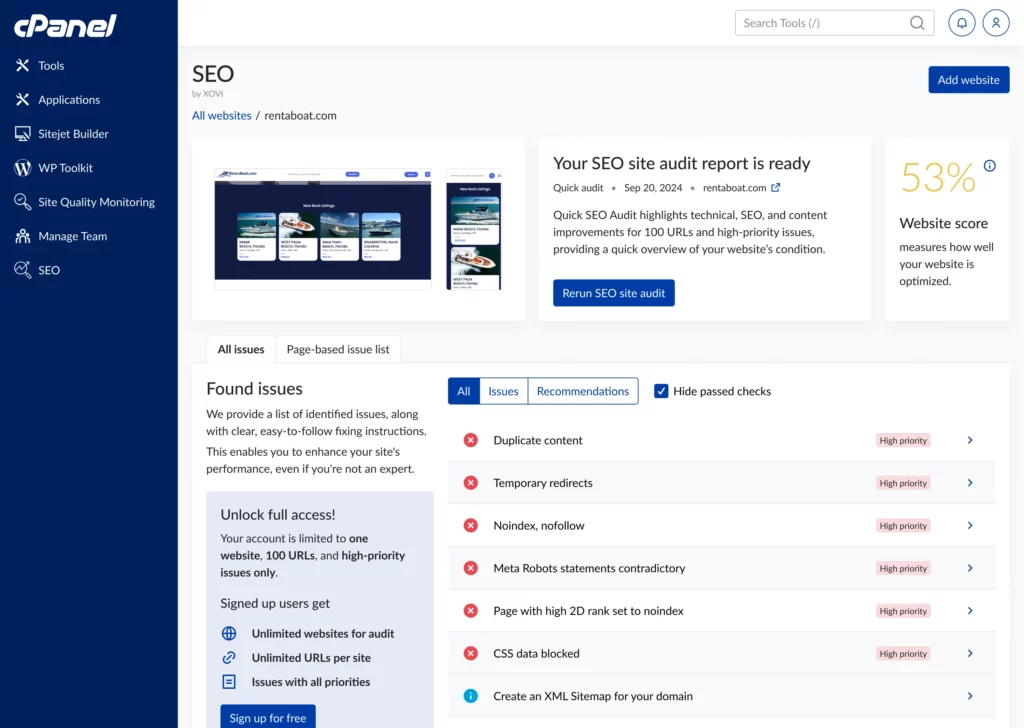Click the Rerun SEO site audit button

point(613,293)
